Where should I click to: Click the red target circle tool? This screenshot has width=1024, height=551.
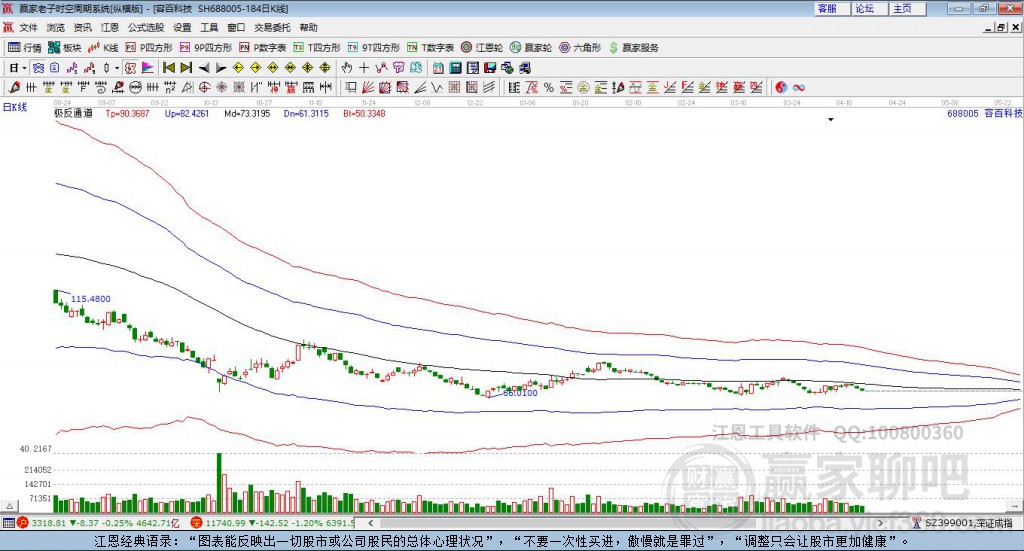pos(204,87)
